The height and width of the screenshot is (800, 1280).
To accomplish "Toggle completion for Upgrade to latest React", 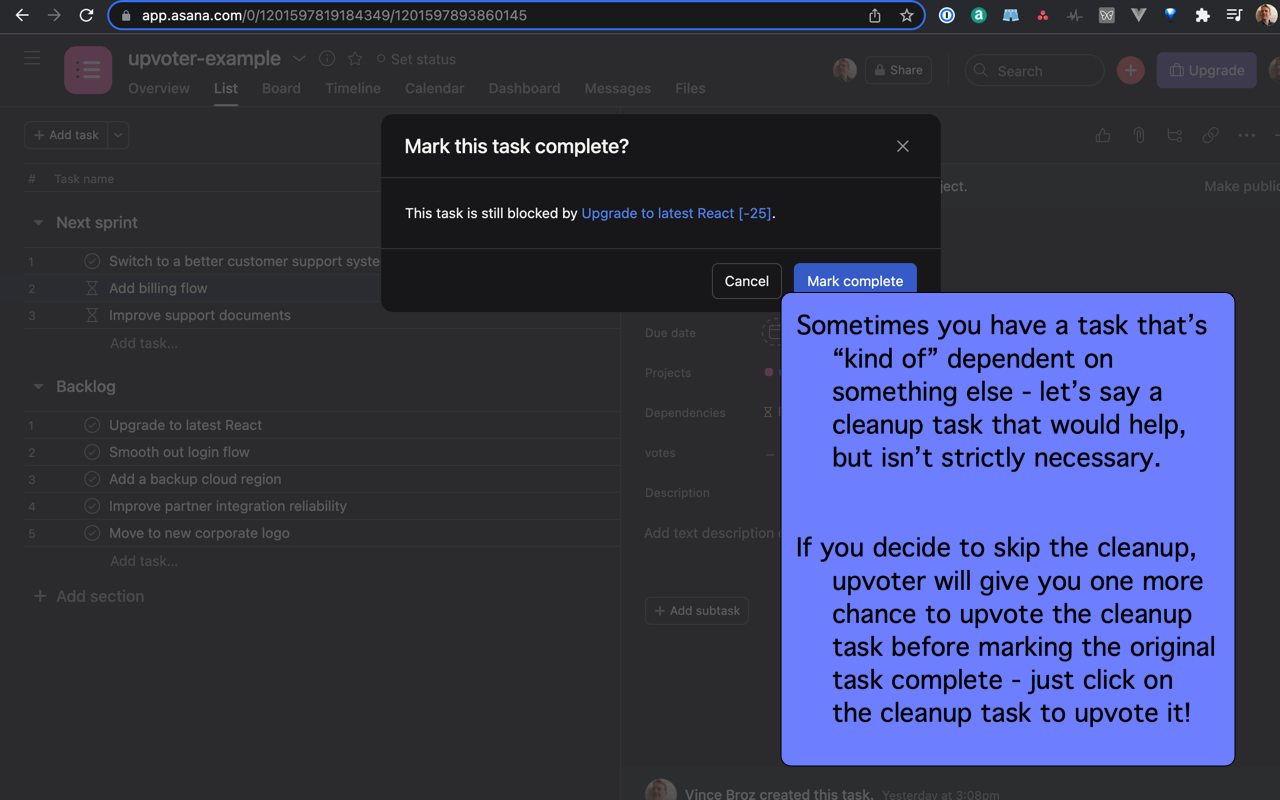I will [92, 425].
